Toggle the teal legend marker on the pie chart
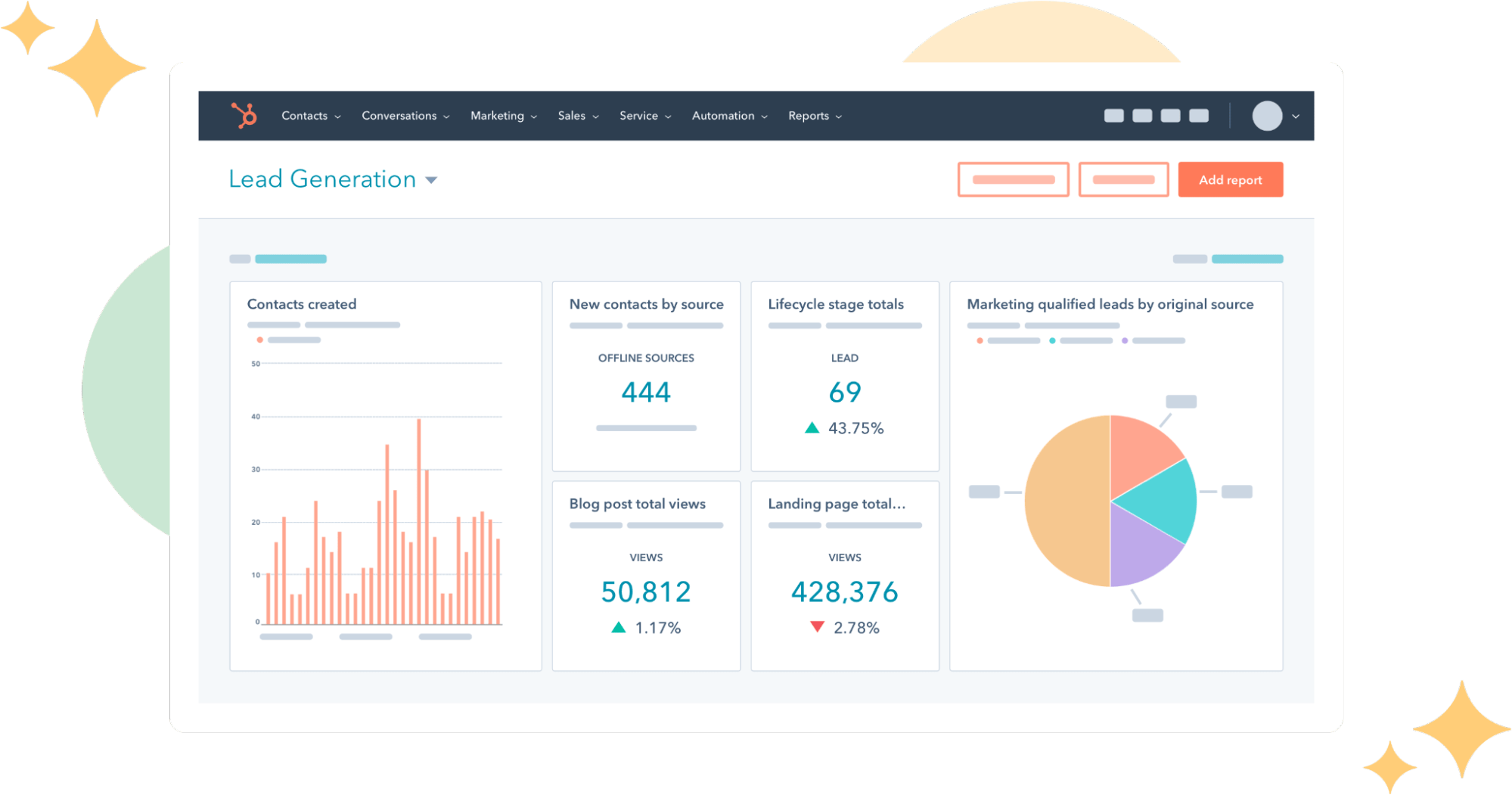Viewport: 1512px width, 795px height. (1053, 340)
